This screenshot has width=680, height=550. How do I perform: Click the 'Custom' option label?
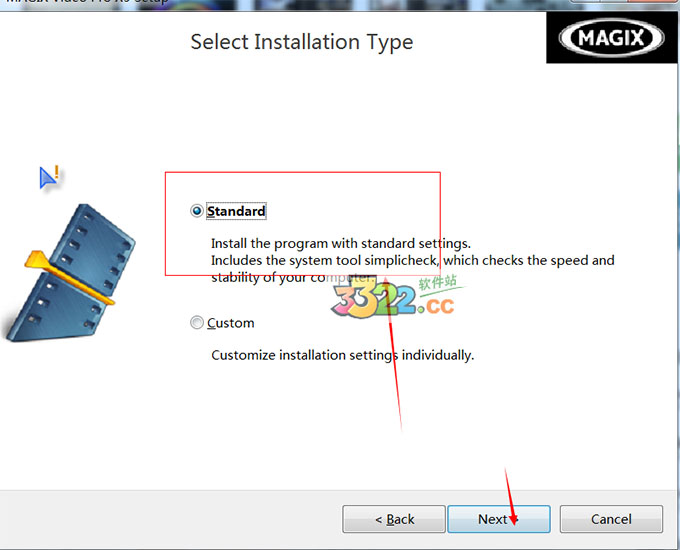[x=231, y=323]
